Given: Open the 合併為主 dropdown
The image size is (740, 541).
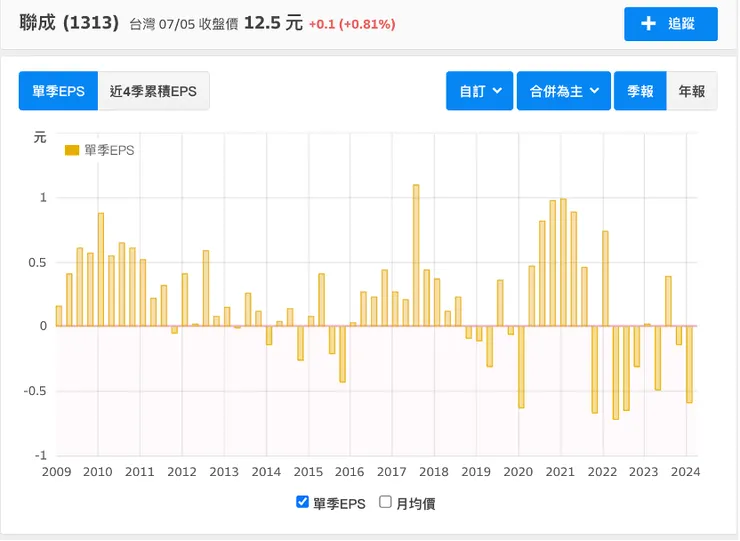Looking at the screenshot, I should [x=563, y=91].
